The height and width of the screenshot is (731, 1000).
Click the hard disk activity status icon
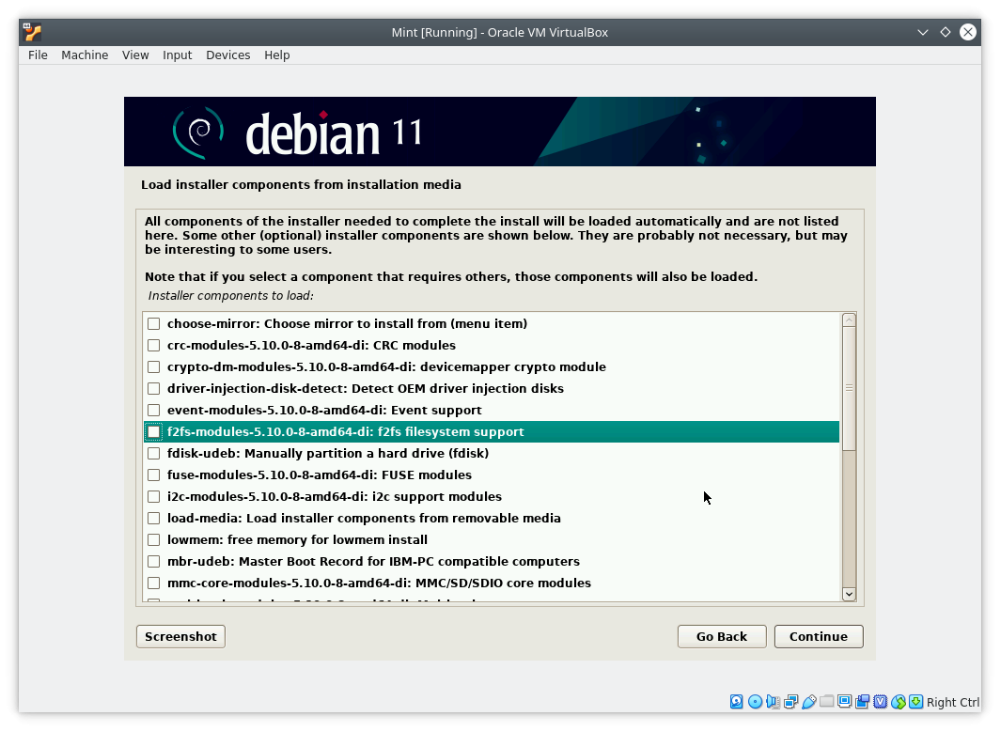pos(736,702)
